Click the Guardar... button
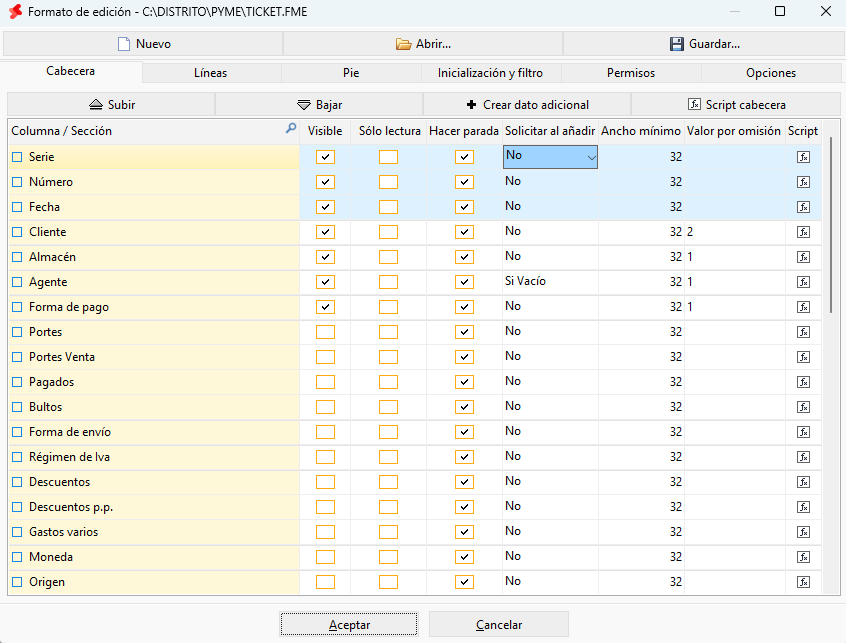846x643 pixels. coord(704,44)
